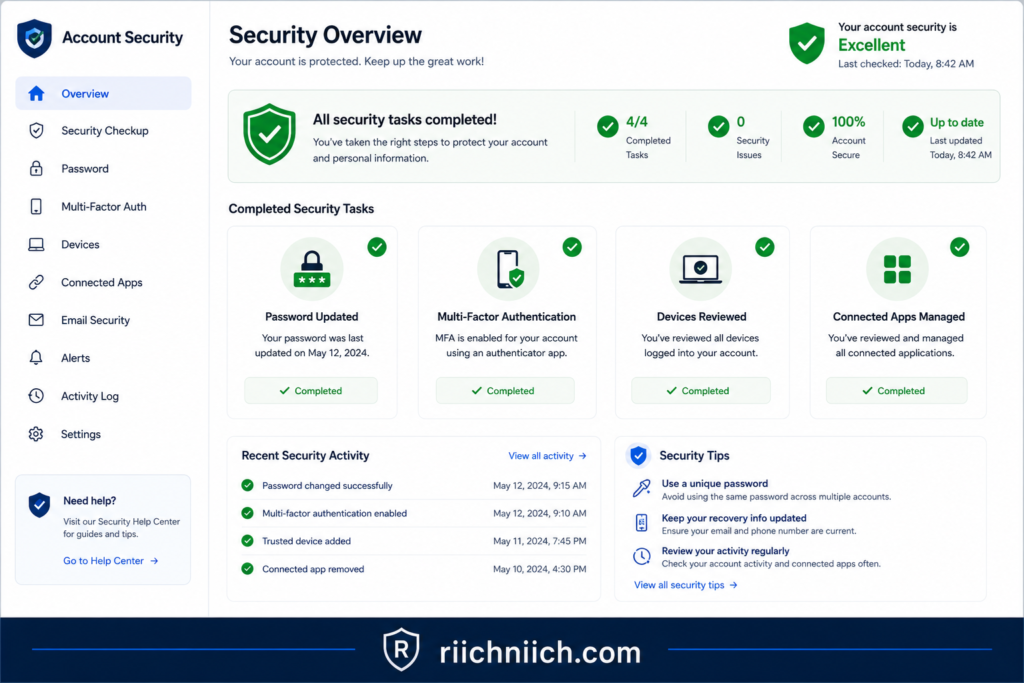Image resolution: width=1024 pixels, height=683 pixels.
Task: Click the green shield beside Excellent status
Action: [807, 43]
